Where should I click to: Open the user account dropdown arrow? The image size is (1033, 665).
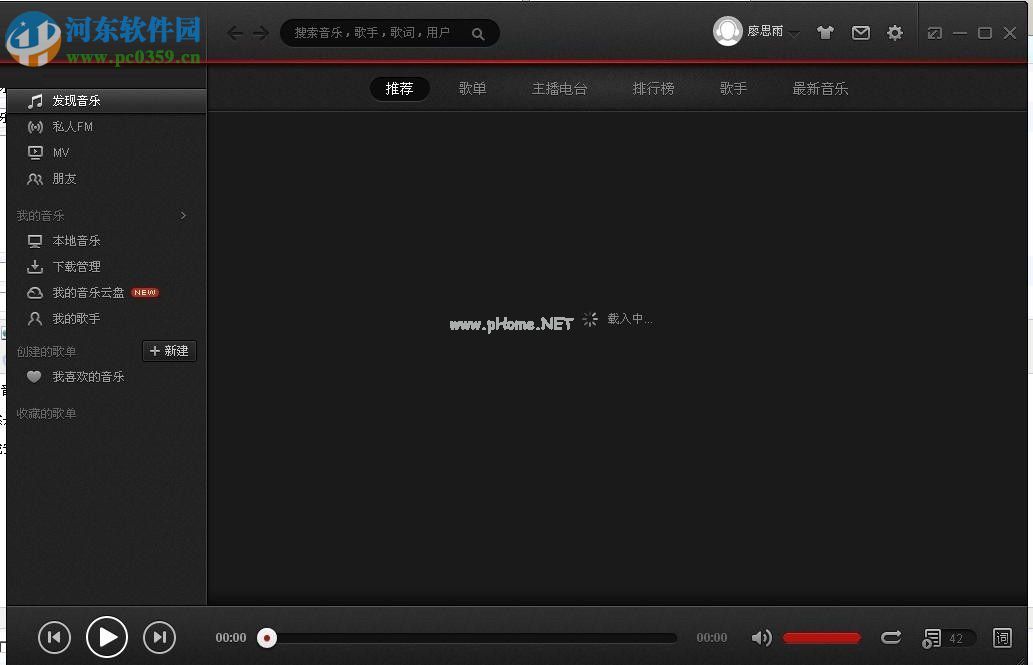pos(794,34)
